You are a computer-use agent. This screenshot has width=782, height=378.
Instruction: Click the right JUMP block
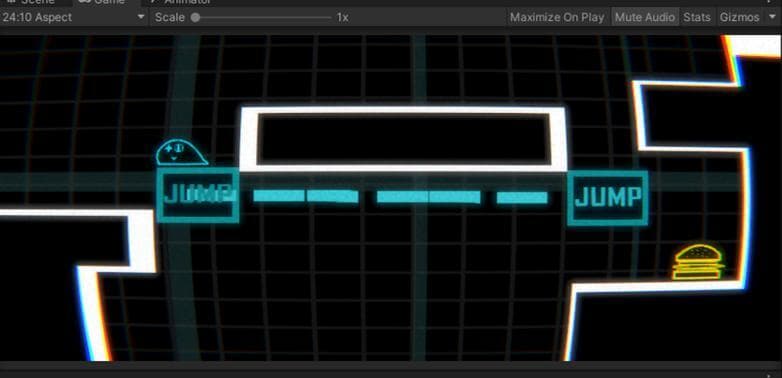(x=607, y=198)
